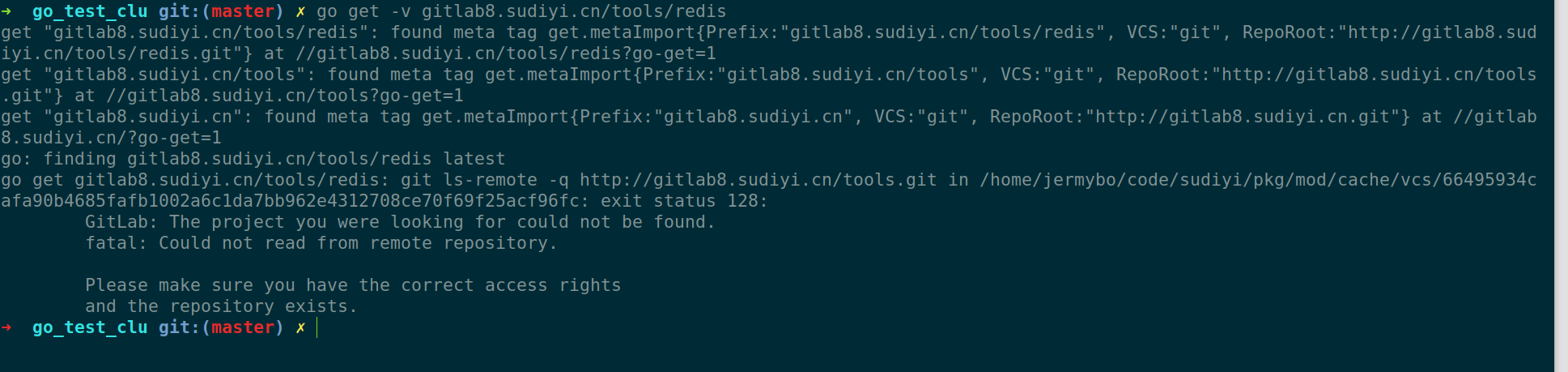Viewport: 1568px width, 372px height.
Task: Open the http://gitlab8.sudiyi.cn/tools.git URL in the ls-remote line
Action: click(x=758, y=180)
